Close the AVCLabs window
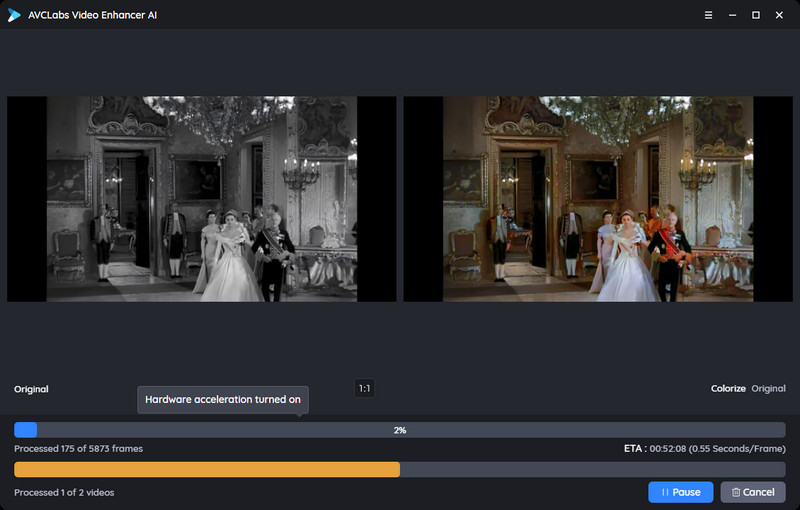This screenshot has height=510, width=800. point(779,15)
